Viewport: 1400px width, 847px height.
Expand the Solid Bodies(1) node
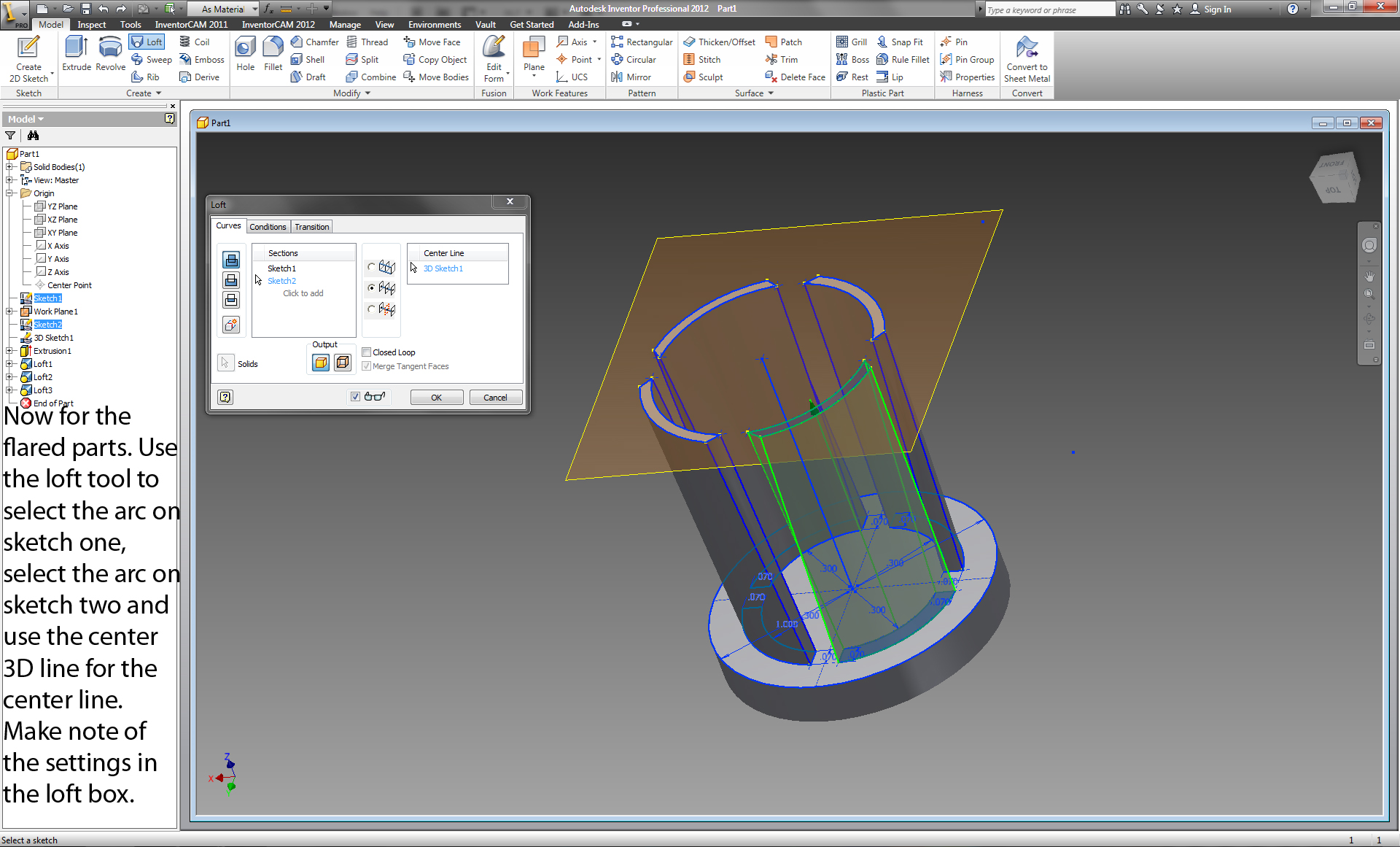(9, 167)
